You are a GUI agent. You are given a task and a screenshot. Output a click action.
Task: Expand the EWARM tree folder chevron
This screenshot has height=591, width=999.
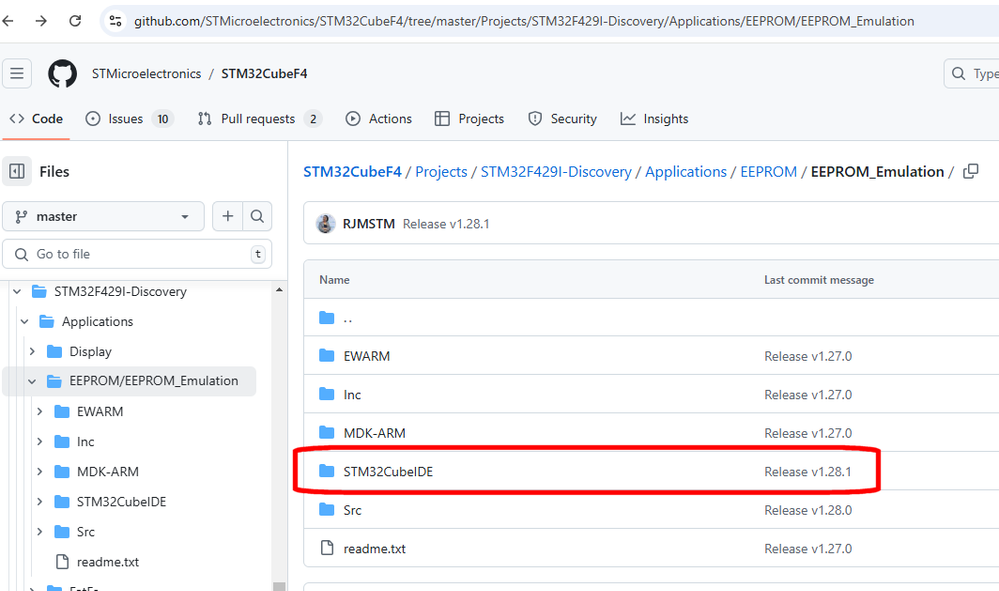[40, 412]
